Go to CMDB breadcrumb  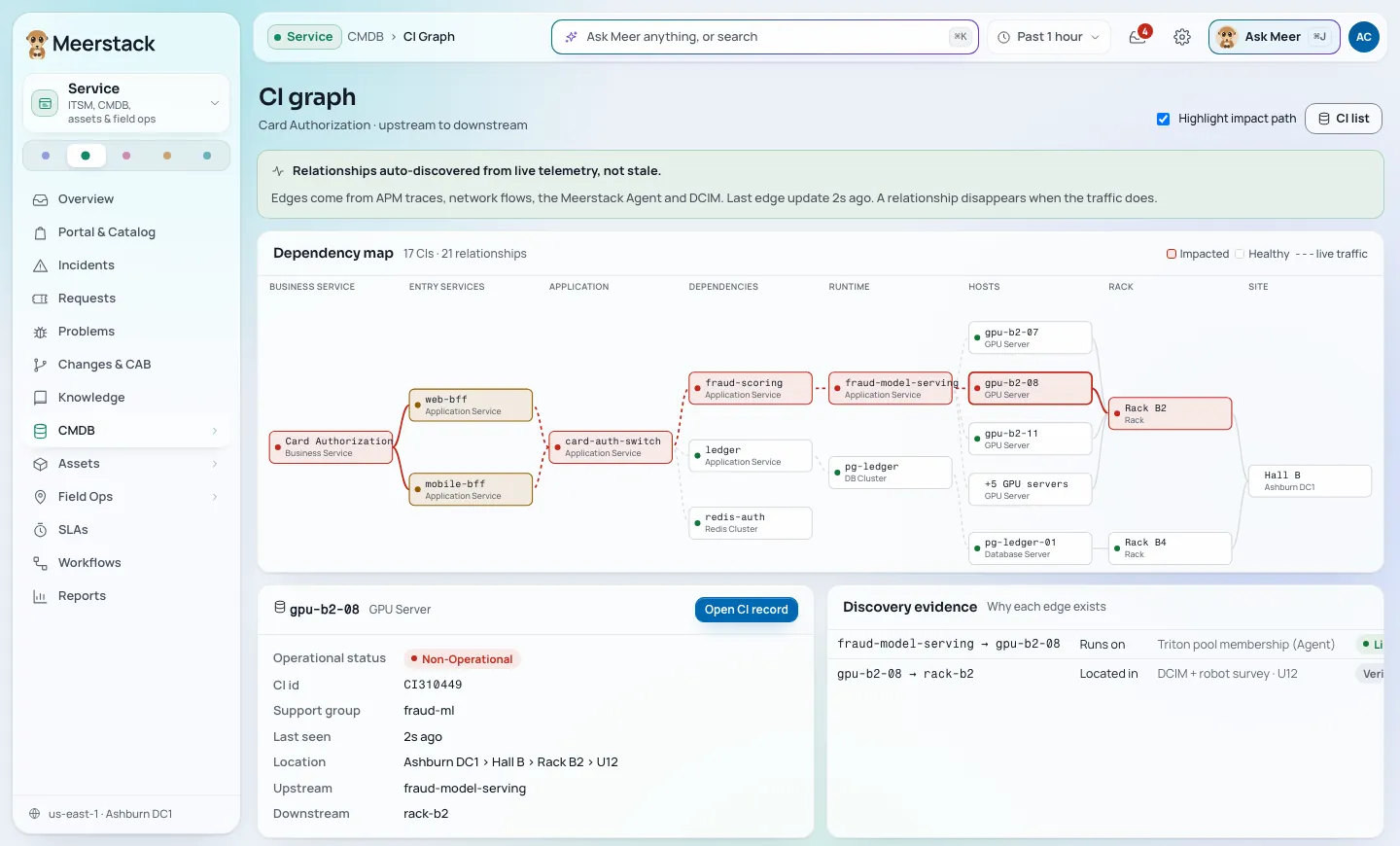pyautogui.click(x=366, y=37)
